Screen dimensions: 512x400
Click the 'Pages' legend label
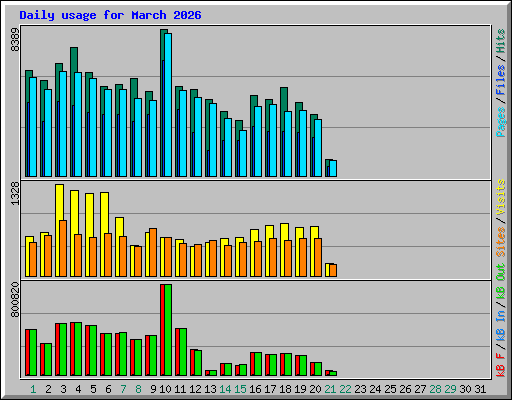coord(501,122)
